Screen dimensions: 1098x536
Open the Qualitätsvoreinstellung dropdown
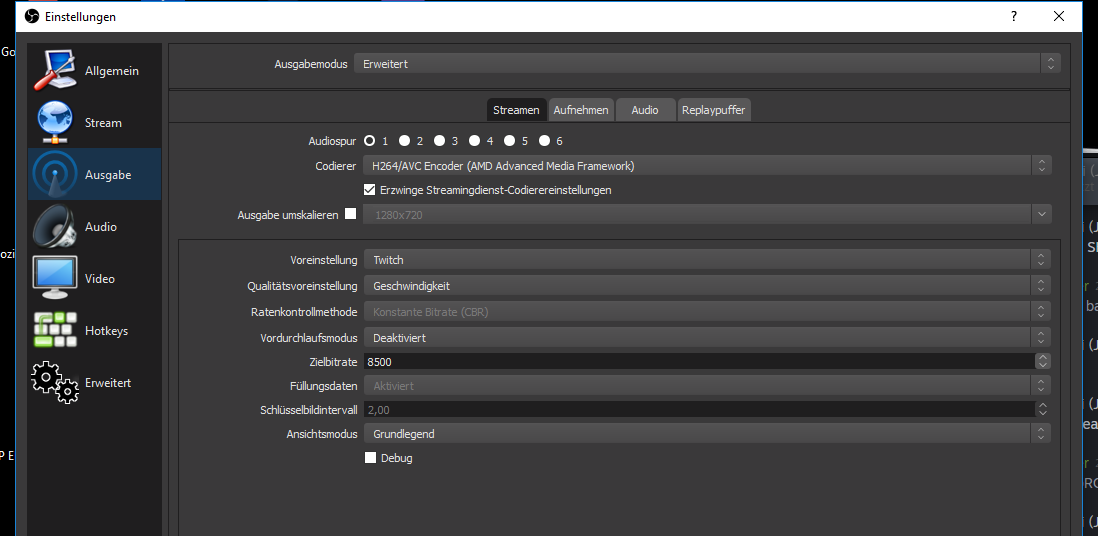(x=707, y=286)
